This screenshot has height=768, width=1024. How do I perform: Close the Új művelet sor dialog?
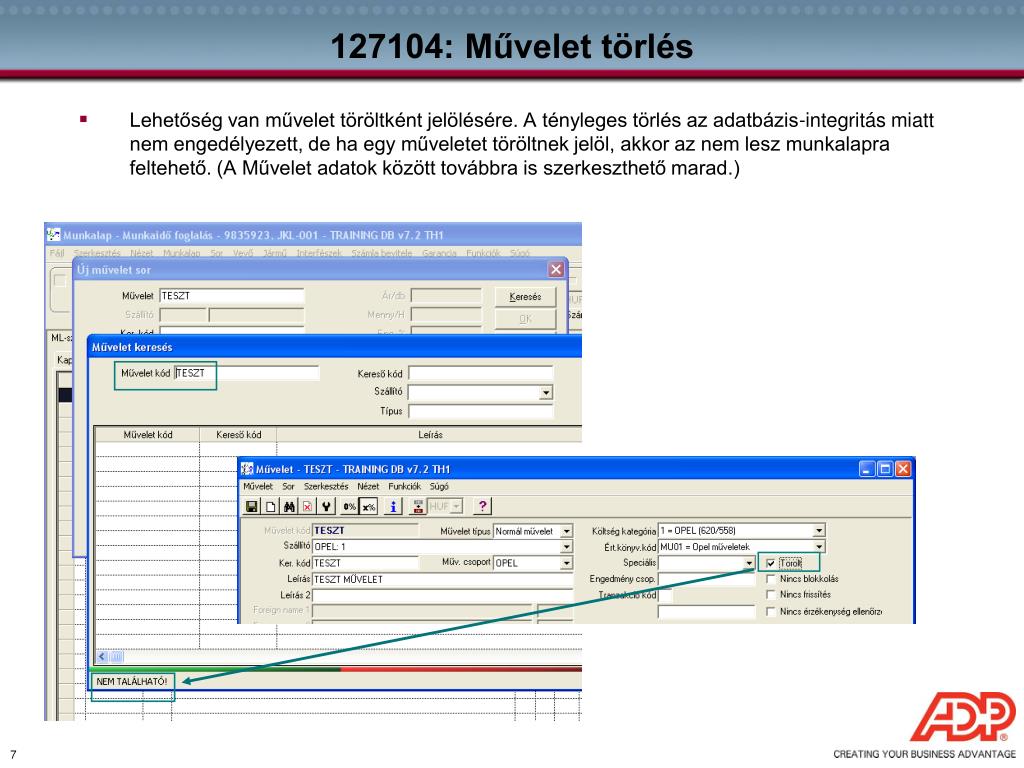pos(556,269)
